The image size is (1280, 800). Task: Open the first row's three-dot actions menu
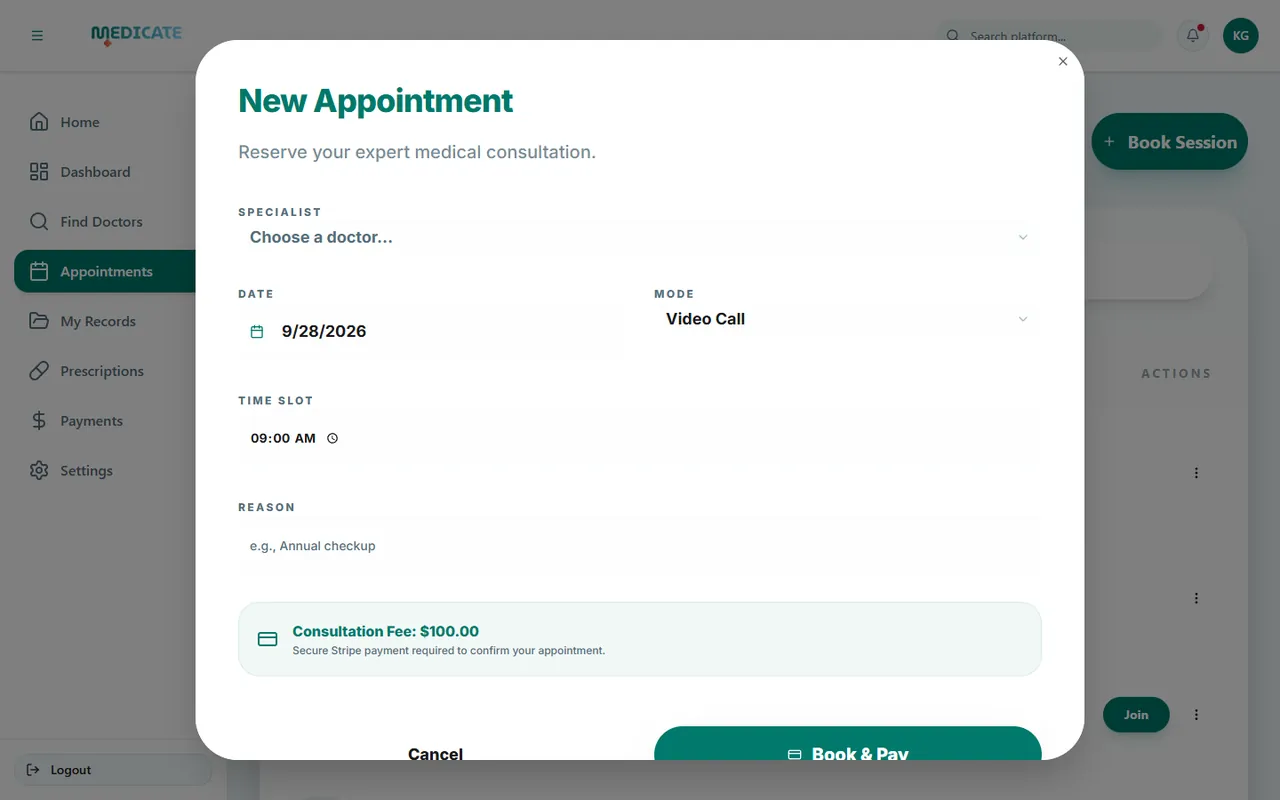pos(1196,473)
